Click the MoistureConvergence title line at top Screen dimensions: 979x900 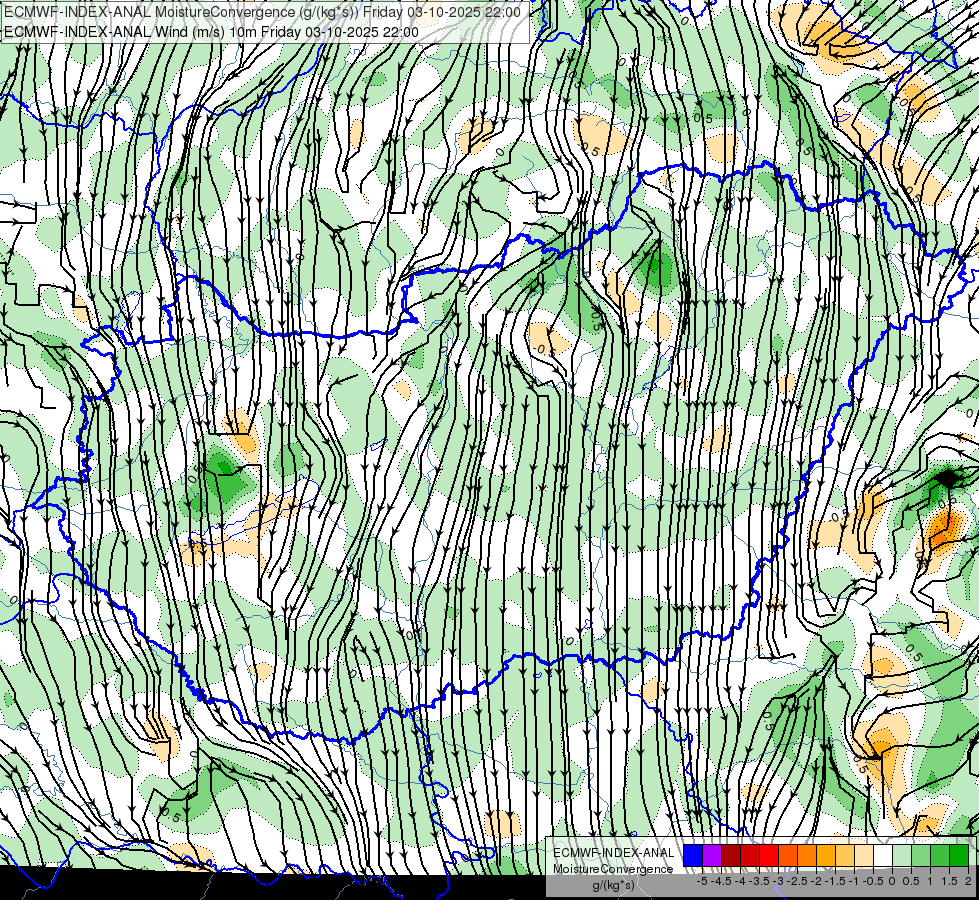tap(262, 12)
